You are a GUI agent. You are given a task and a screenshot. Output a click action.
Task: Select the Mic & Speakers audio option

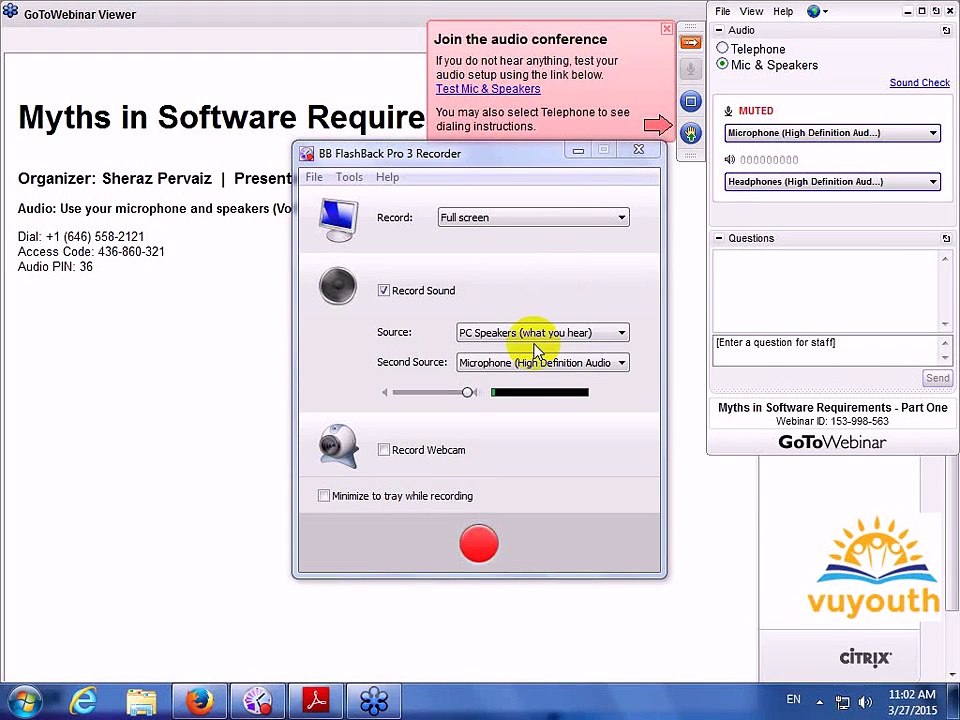pos(722,64)
